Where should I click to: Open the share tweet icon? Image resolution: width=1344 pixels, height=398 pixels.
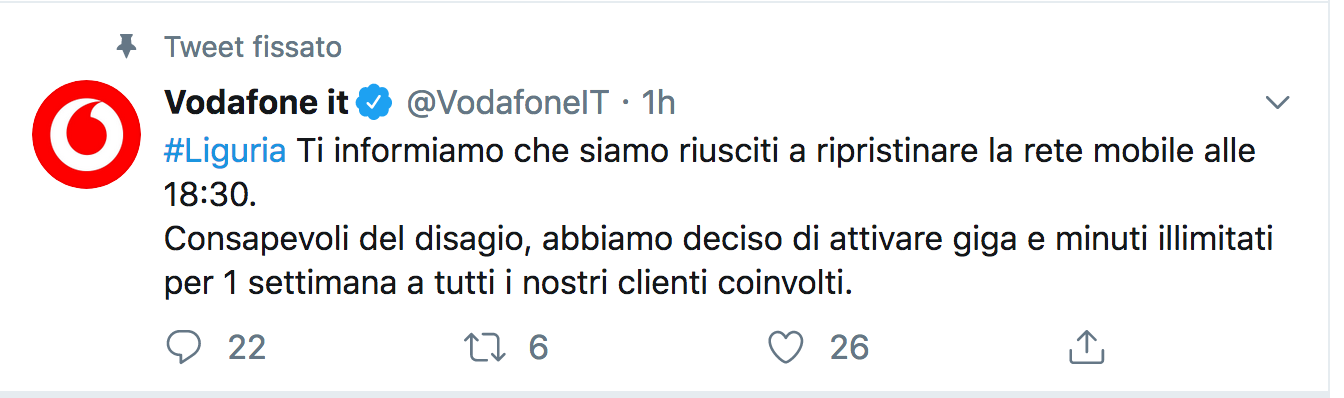pos(1086,347)
